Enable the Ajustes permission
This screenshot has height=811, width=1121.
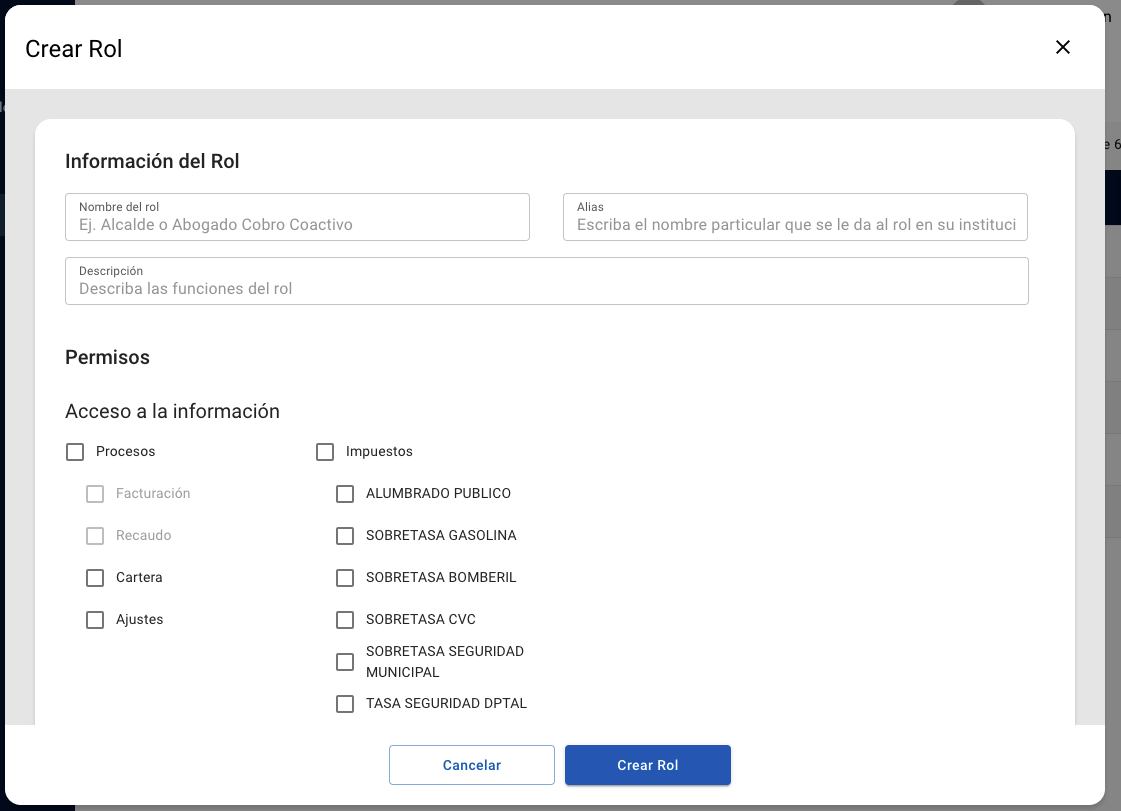click(95, 620)
